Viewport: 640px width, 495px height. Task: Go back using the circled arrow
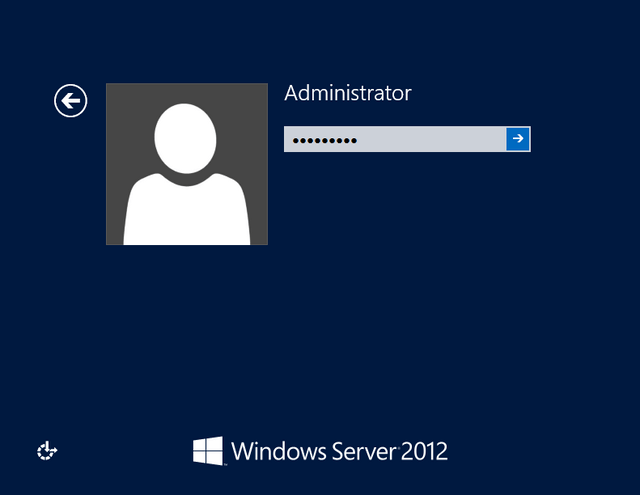(x=71, y=101)
